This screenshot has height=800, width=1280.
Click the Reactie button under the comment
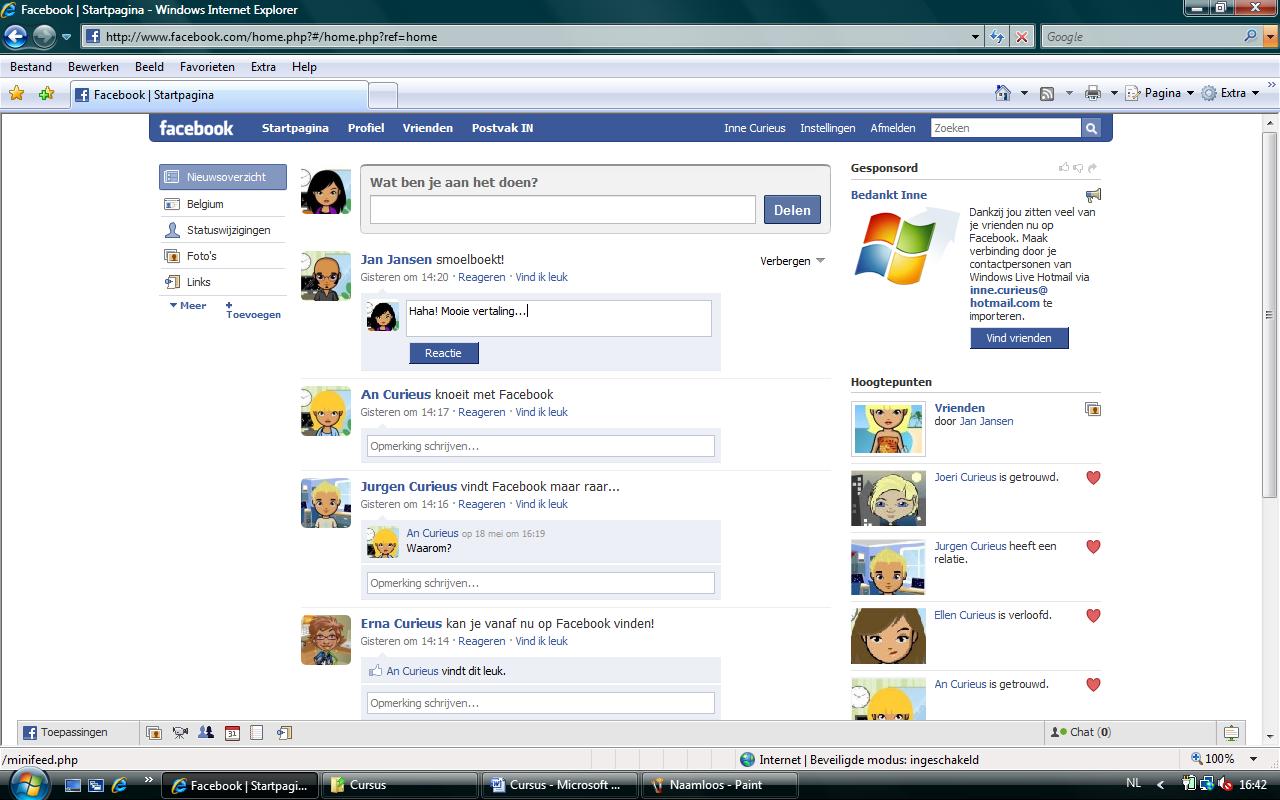tap(443, 353)
